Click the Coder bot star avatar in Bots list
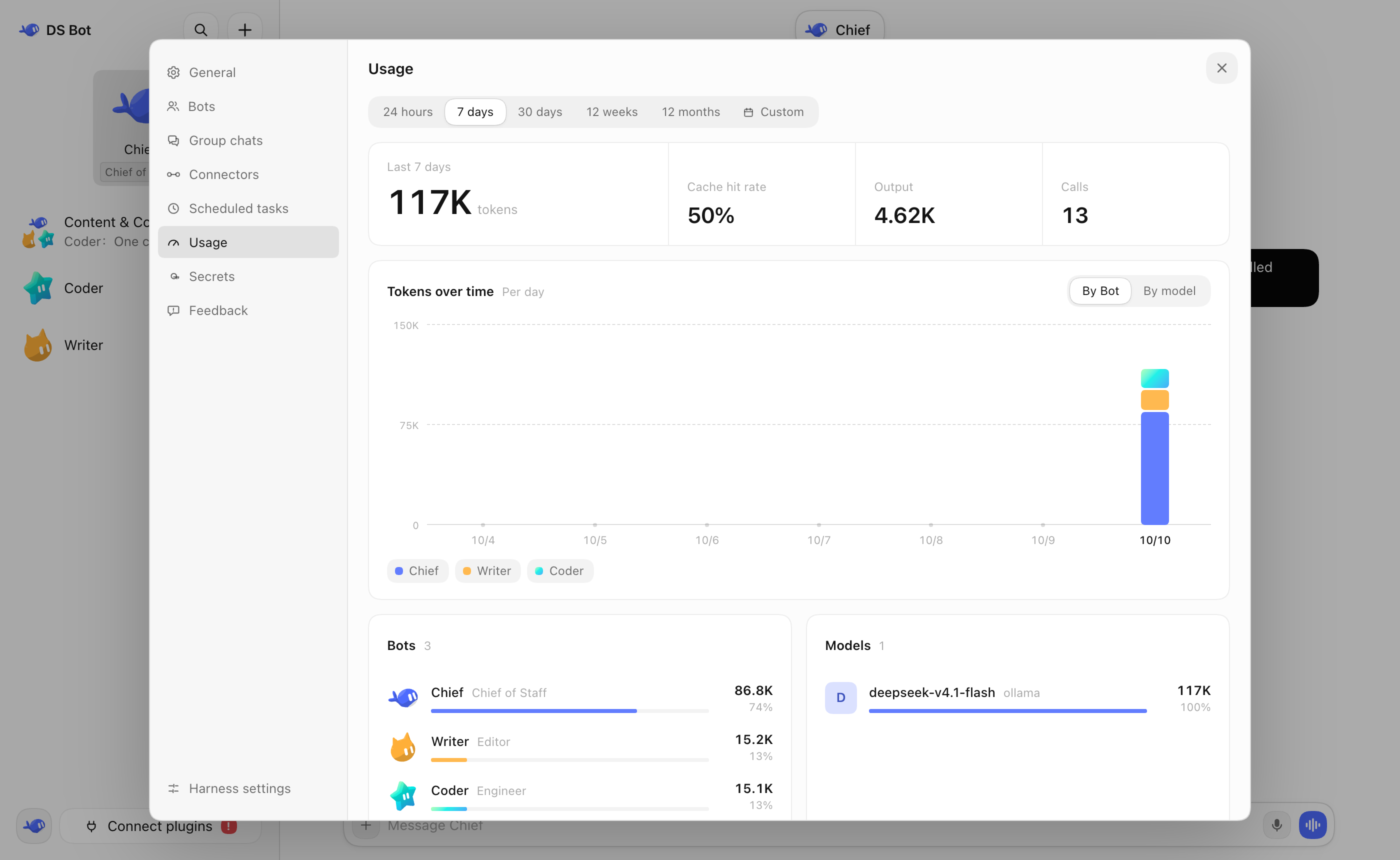Viewport: 1400px width, 860px height. (x=403, y=795)
